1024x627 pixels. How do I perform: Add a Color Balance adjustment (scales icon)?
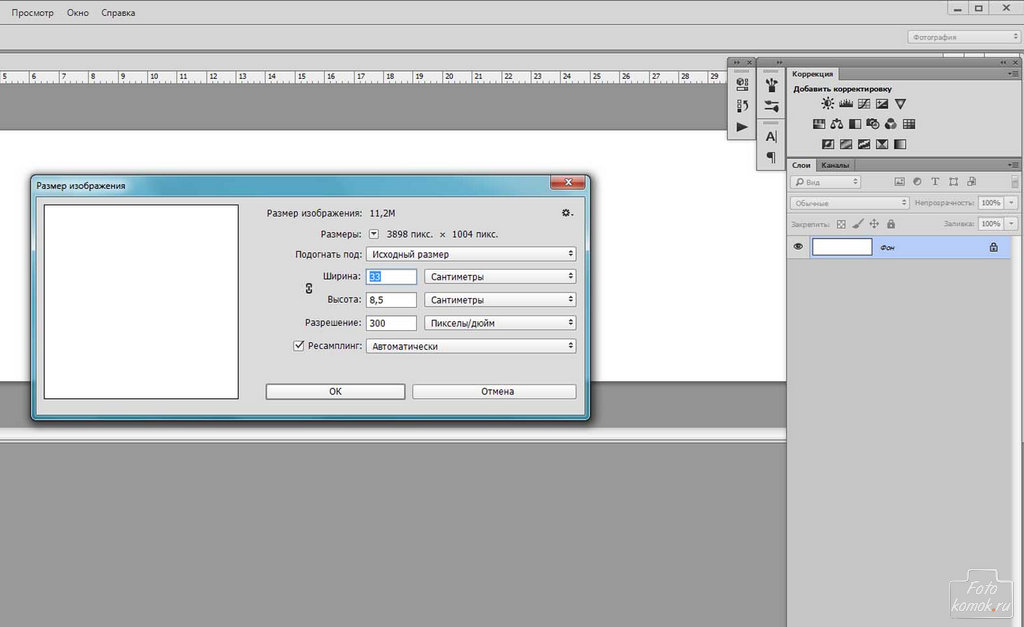[837, 123]
